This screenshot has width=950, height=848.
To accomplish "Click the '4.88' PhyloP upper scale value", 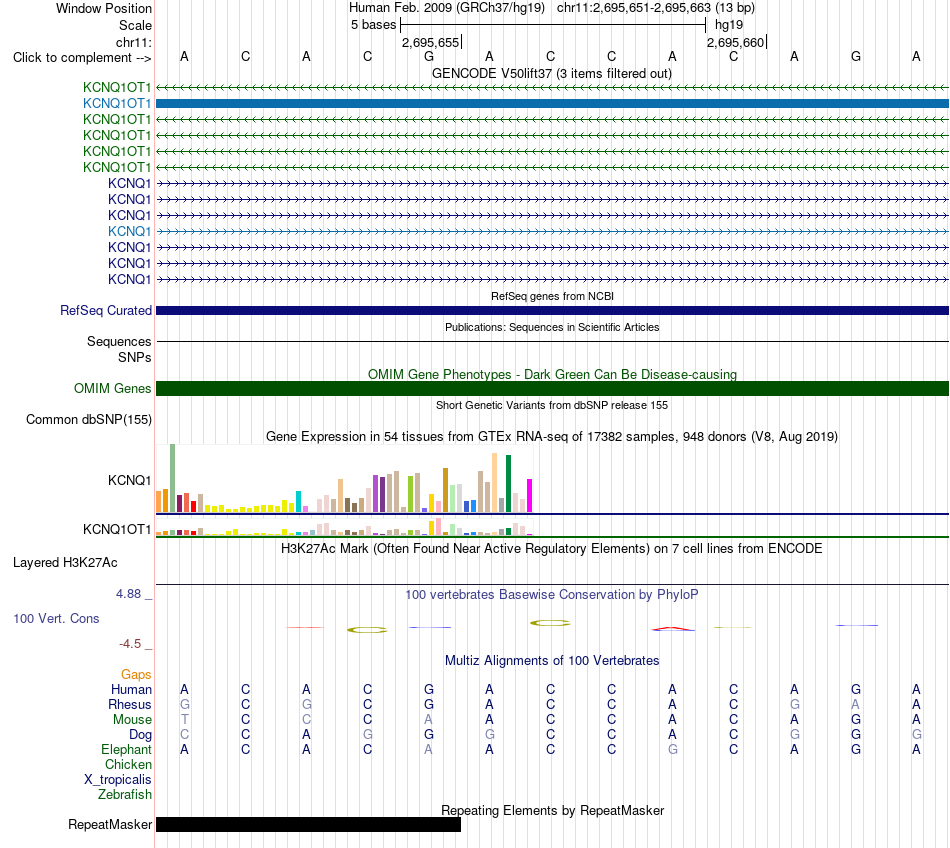I will [x=128, y=594].
